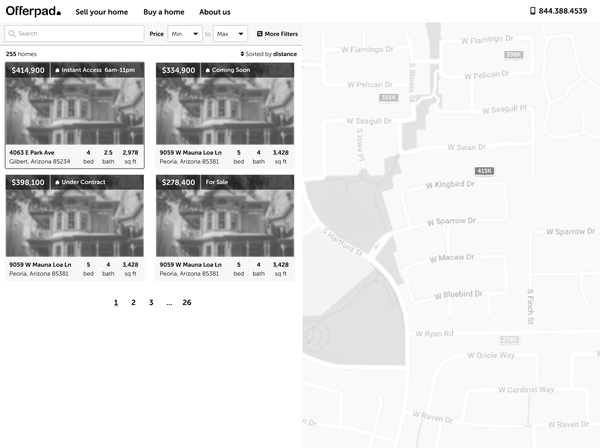Click the phone icon beside 844.388.4539

coord(533,12)
